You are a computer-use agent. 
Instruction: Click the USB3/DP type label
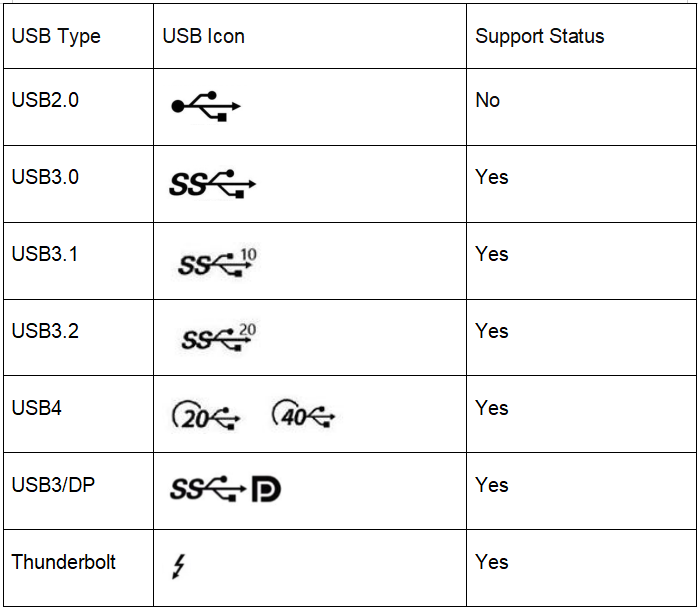click(x=53, y=485)
